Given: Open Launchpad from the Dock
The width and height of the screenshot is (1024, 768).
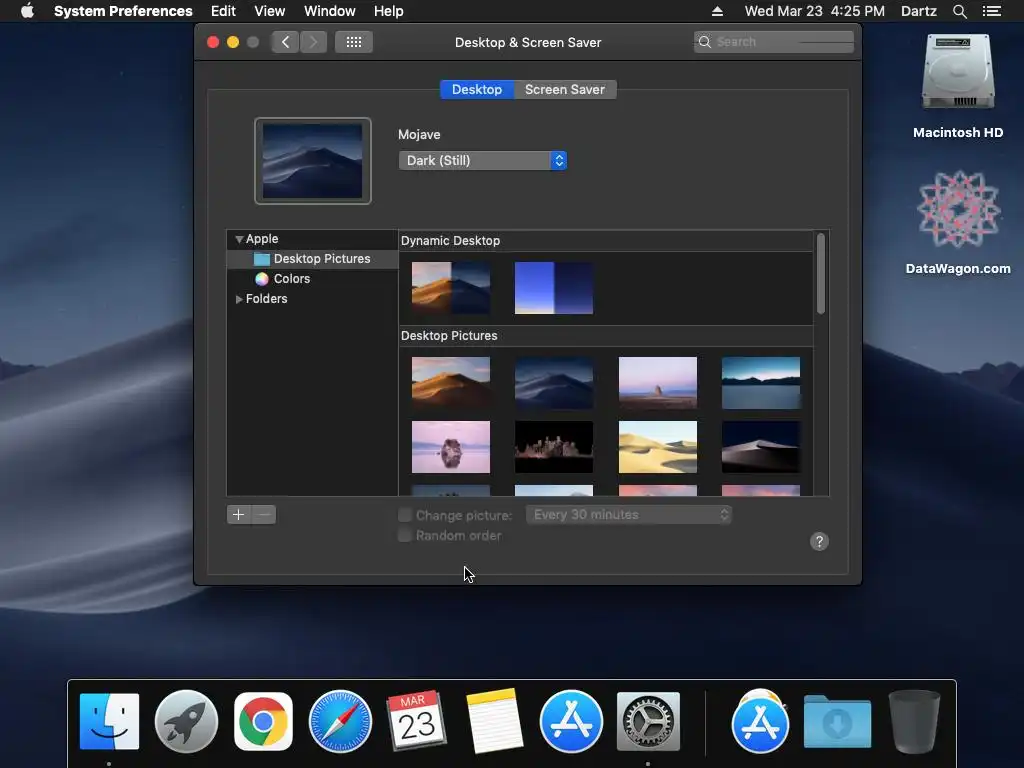Looking at the screenshot, I should 186,722.
